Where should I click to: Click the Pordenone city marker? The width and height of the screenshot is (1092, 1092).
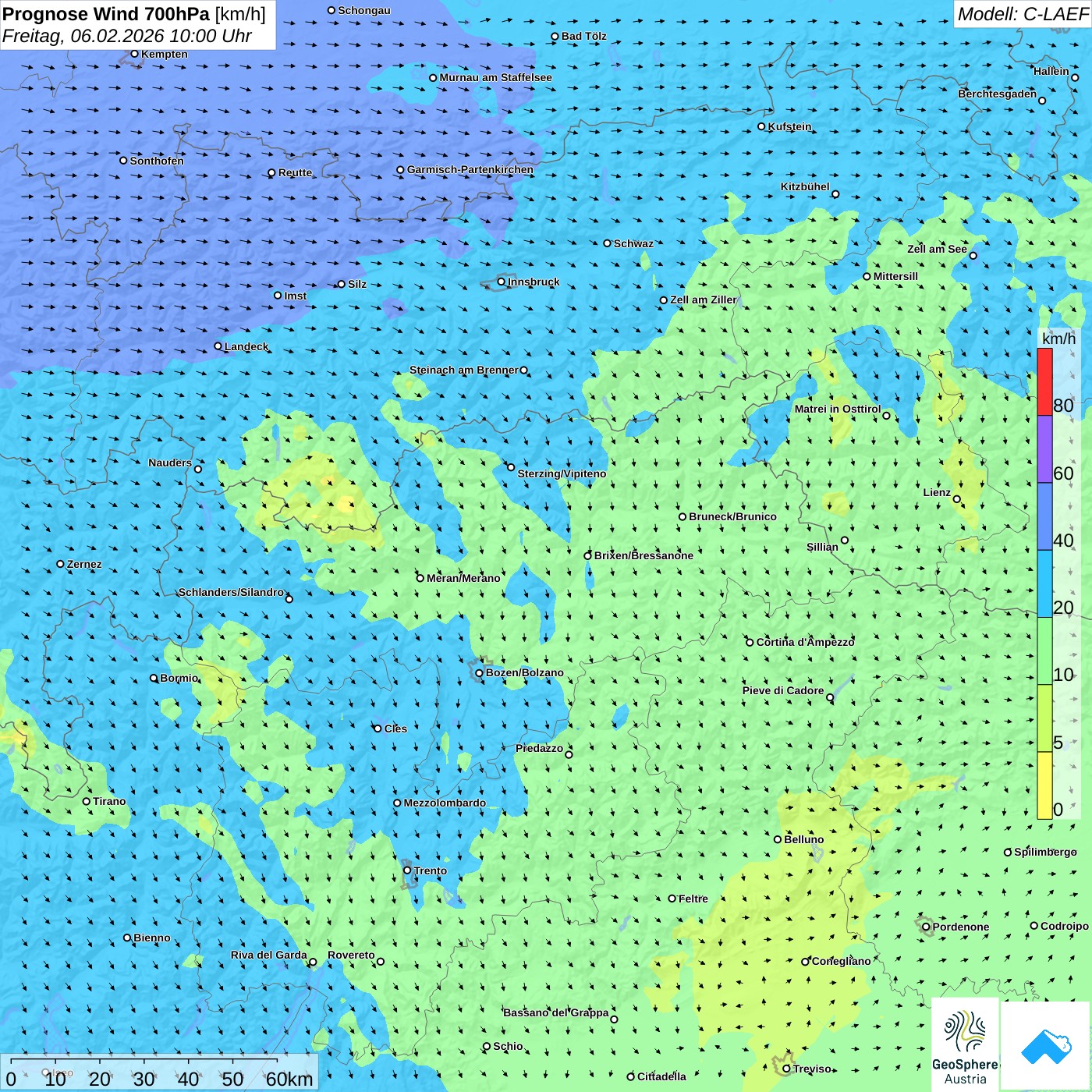tap(926, 927)
